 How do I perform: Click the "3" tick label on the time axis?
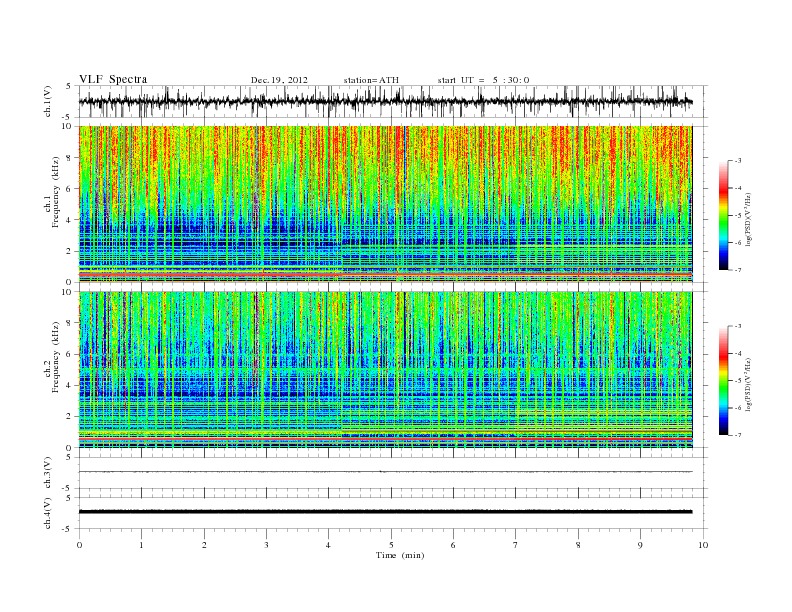click(266, 545)
